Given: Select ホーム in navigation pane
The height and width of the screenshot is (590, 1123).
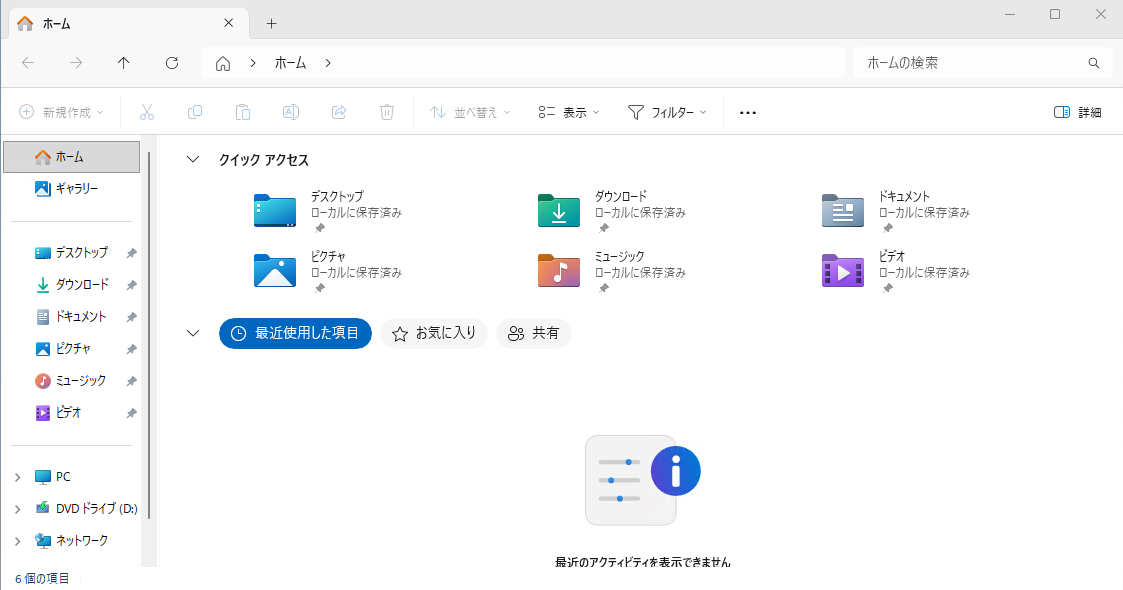Looking at the screenshot, I should coord(72,157).
